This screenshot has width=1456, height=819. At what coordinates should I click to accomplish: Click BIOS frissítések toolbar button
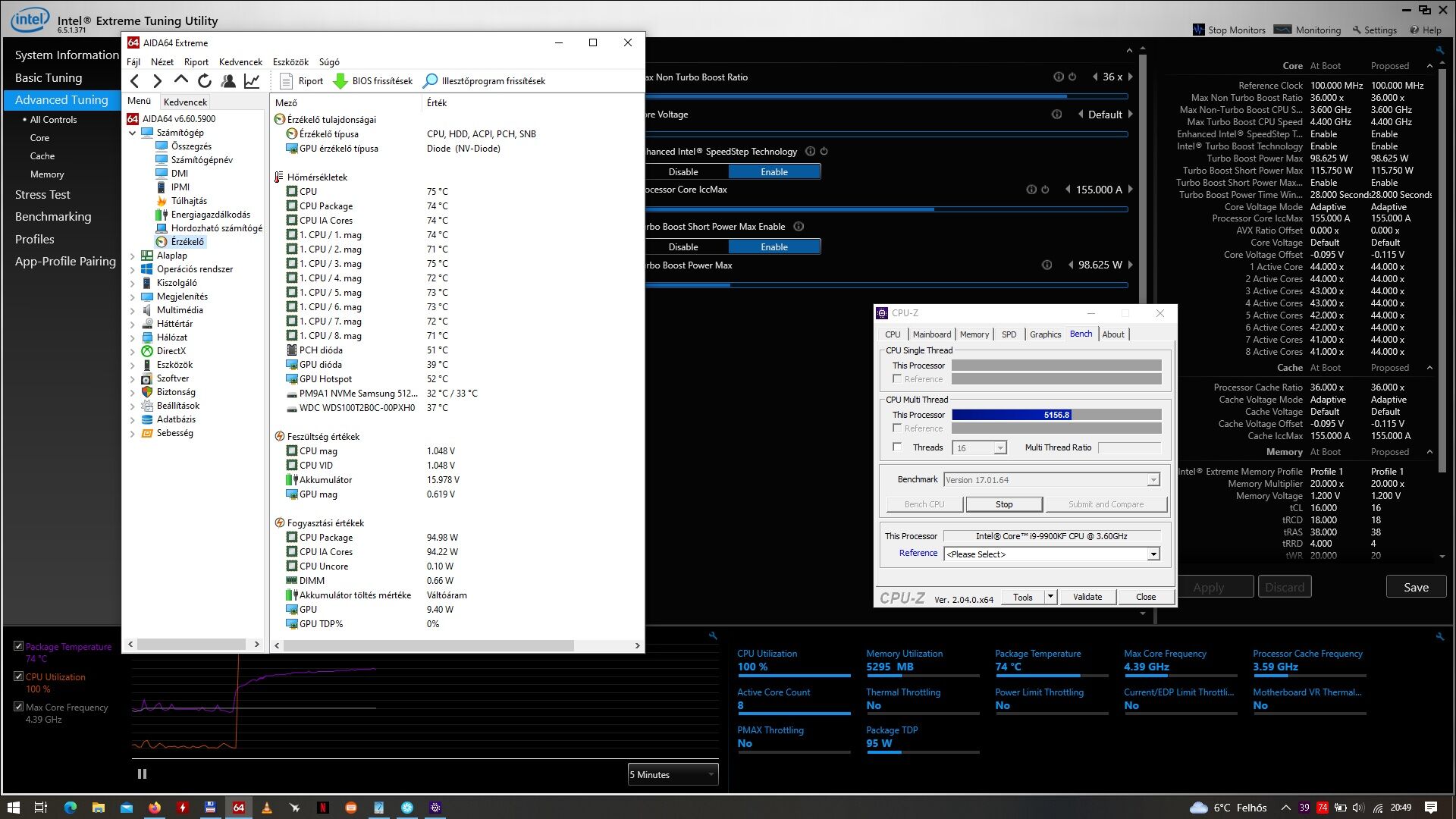click(x=373, y=81)
